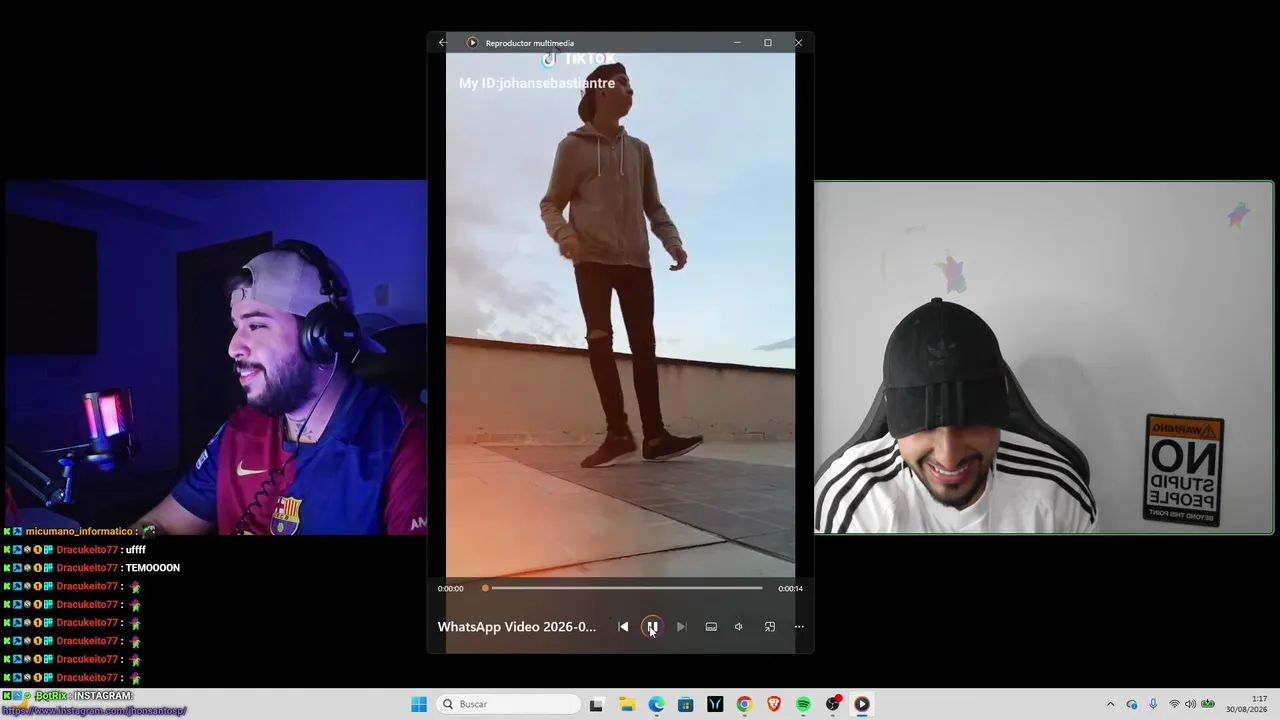Click the back arrow in the media player
Image resolution: width=1280 pixels, height=720 pixels.
click(443, 43)
